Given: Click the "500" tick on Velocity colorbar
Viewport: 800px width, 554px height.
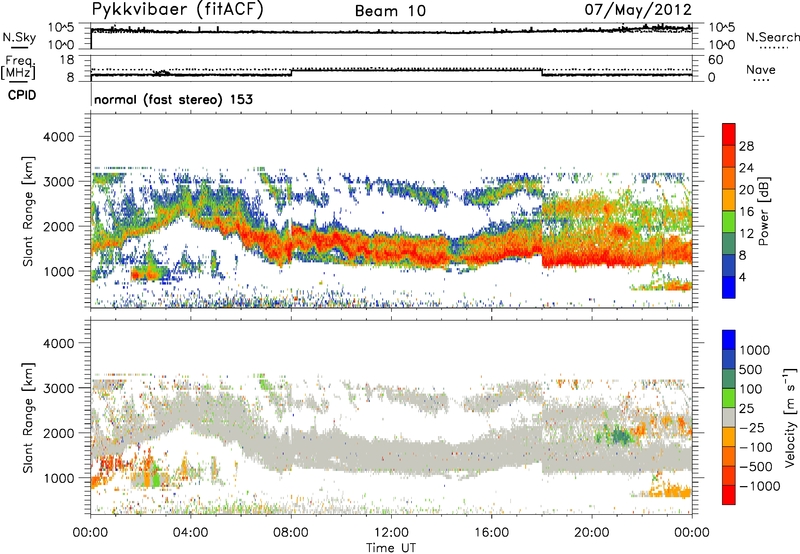Looking at the screenshot, I should point(753,369).
